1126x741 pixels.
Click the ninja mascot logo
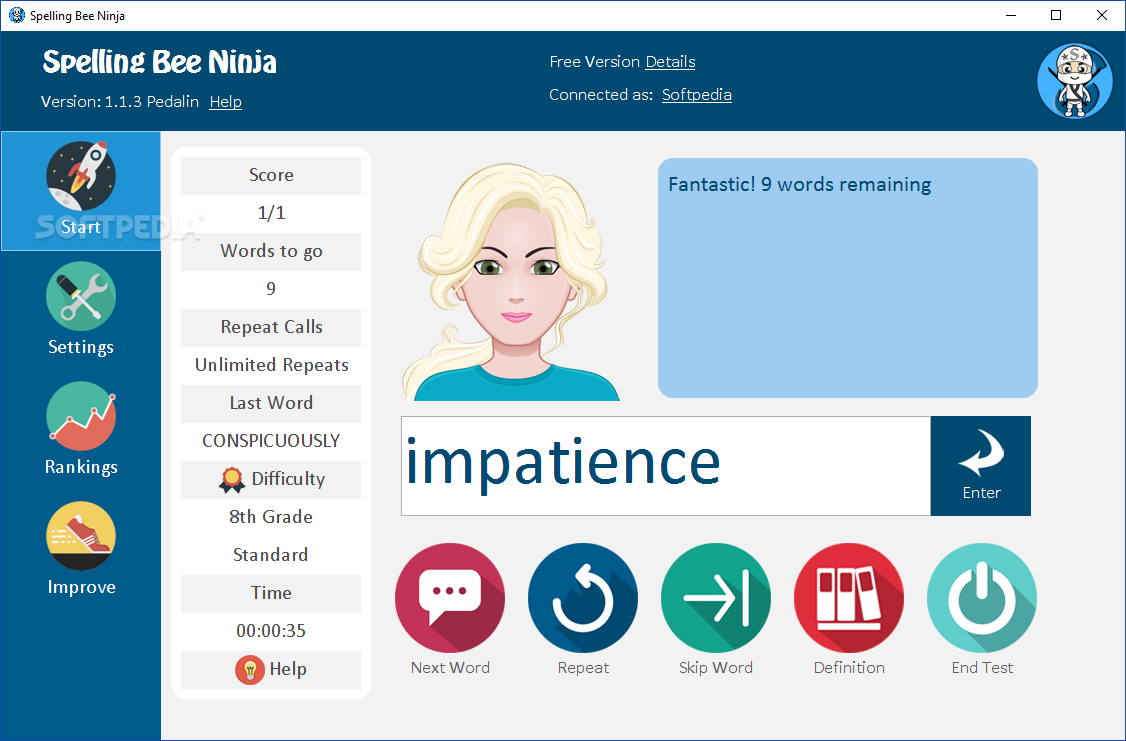pos(1074,80)
